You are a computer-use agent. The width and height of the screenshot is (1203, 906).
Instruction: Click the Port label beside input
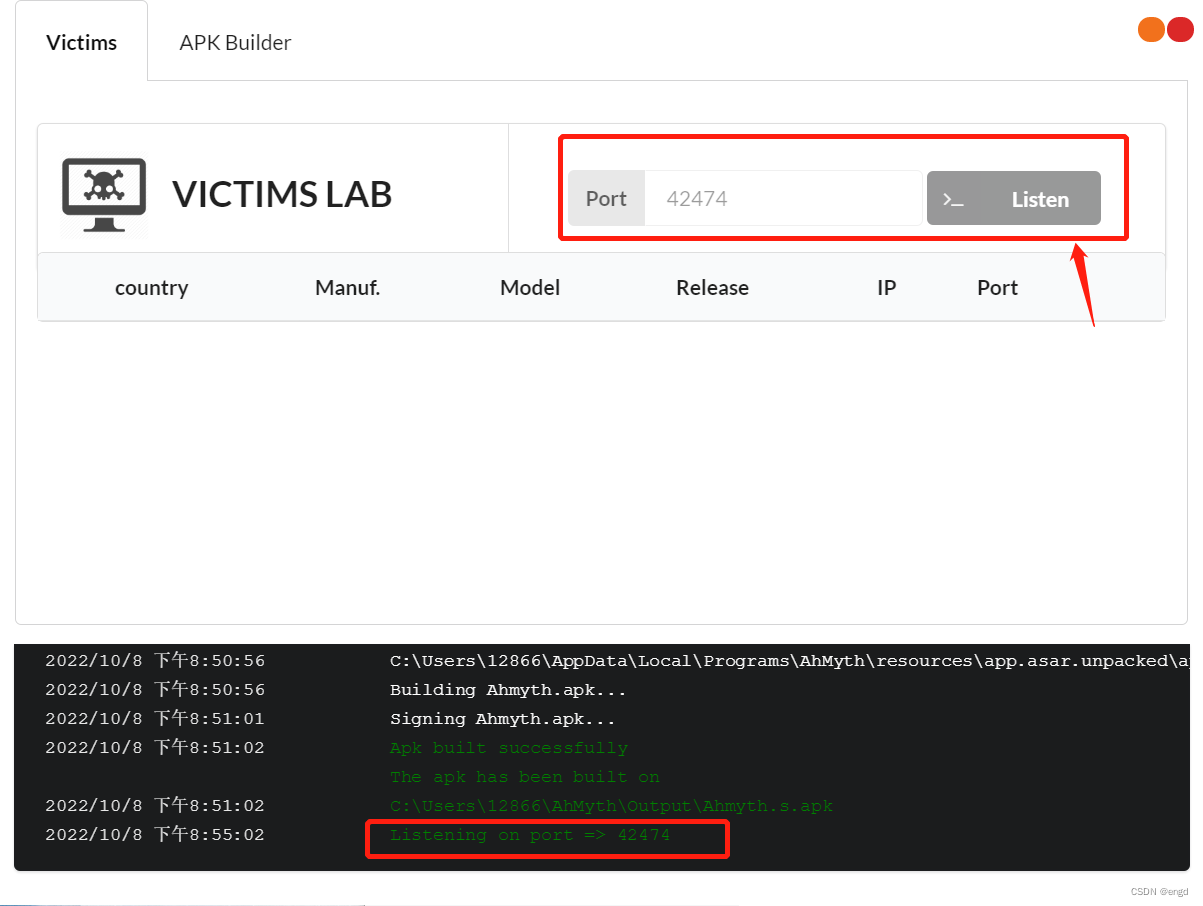click(x=606, y=198)
